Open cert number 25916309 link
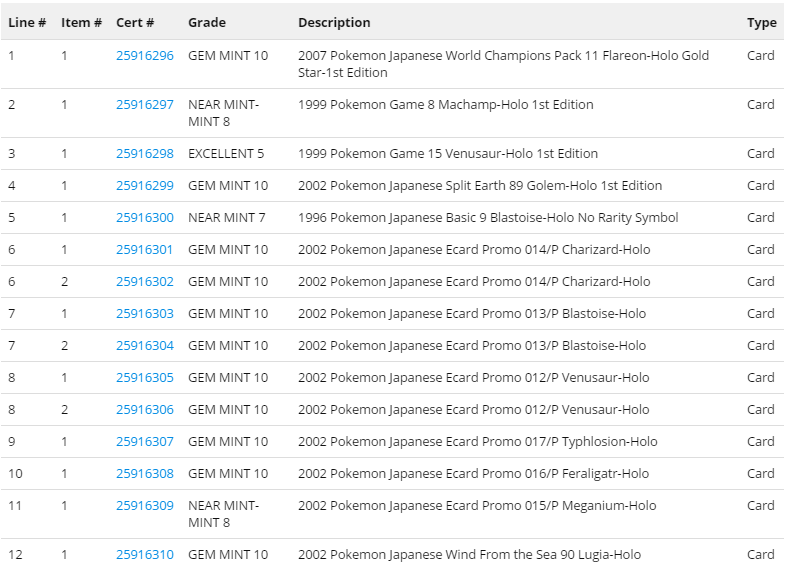794x579 pixels. (145, 506)
